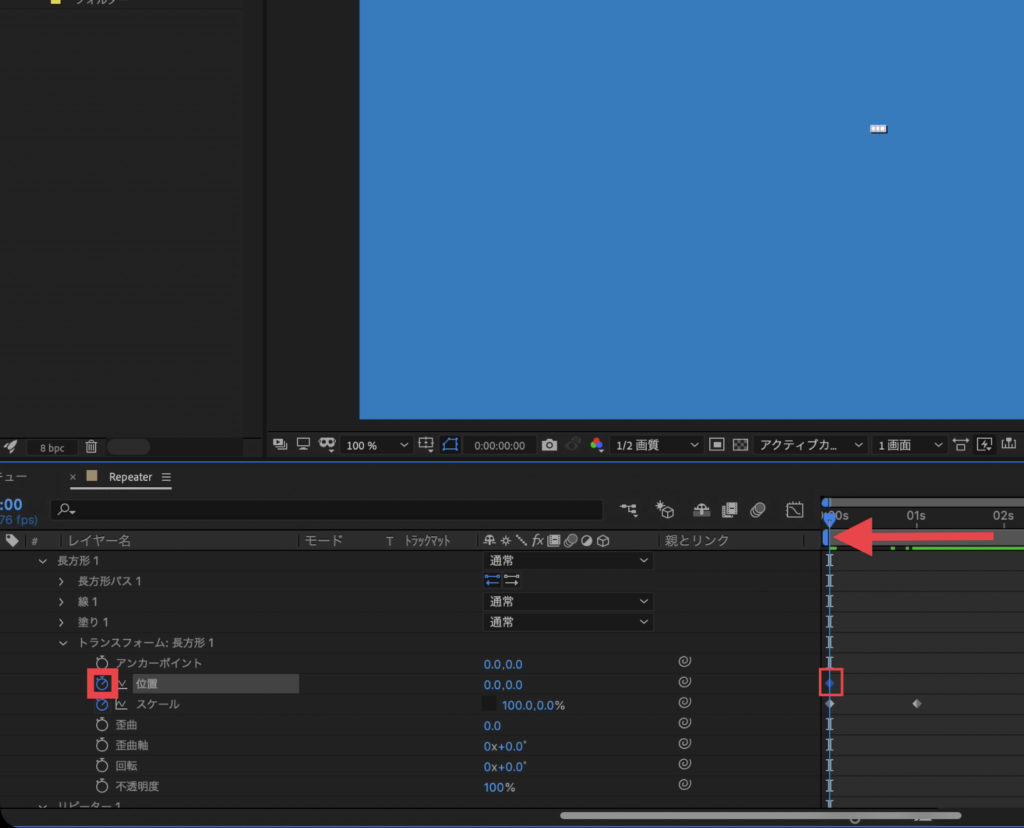Toggle the scale constrain proportions link box
1024x828 pixels.
(x=489, y=705)
